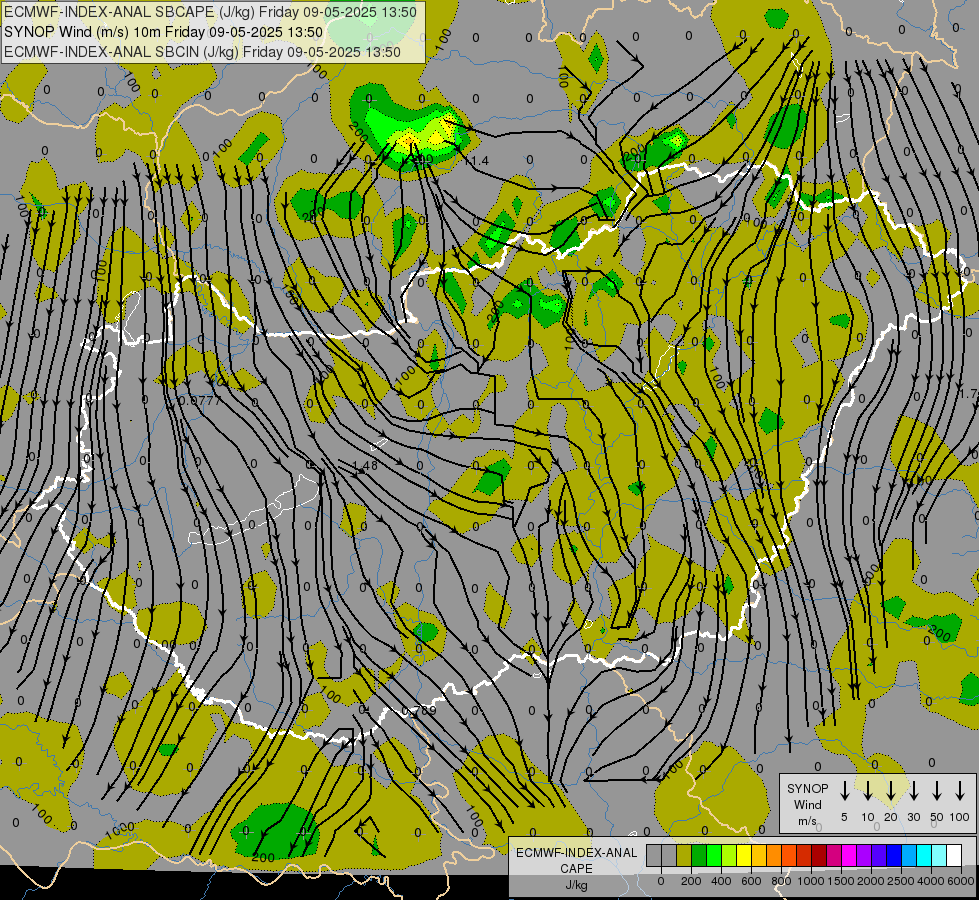Click the SYNOP Wind m/s legend title

(x=807, y=804)
